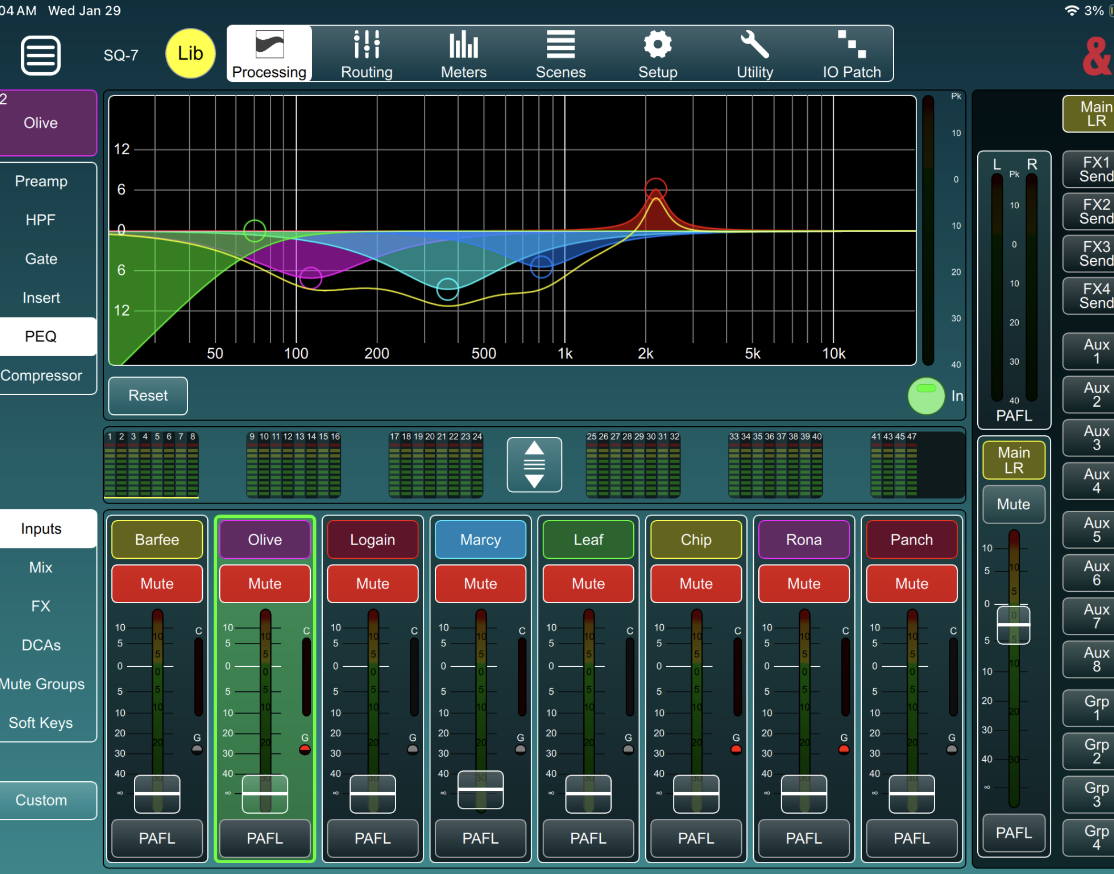This screenshot has height=874, width=1114.
Task: Open HPF processing section
Action: tap(40, 220)
